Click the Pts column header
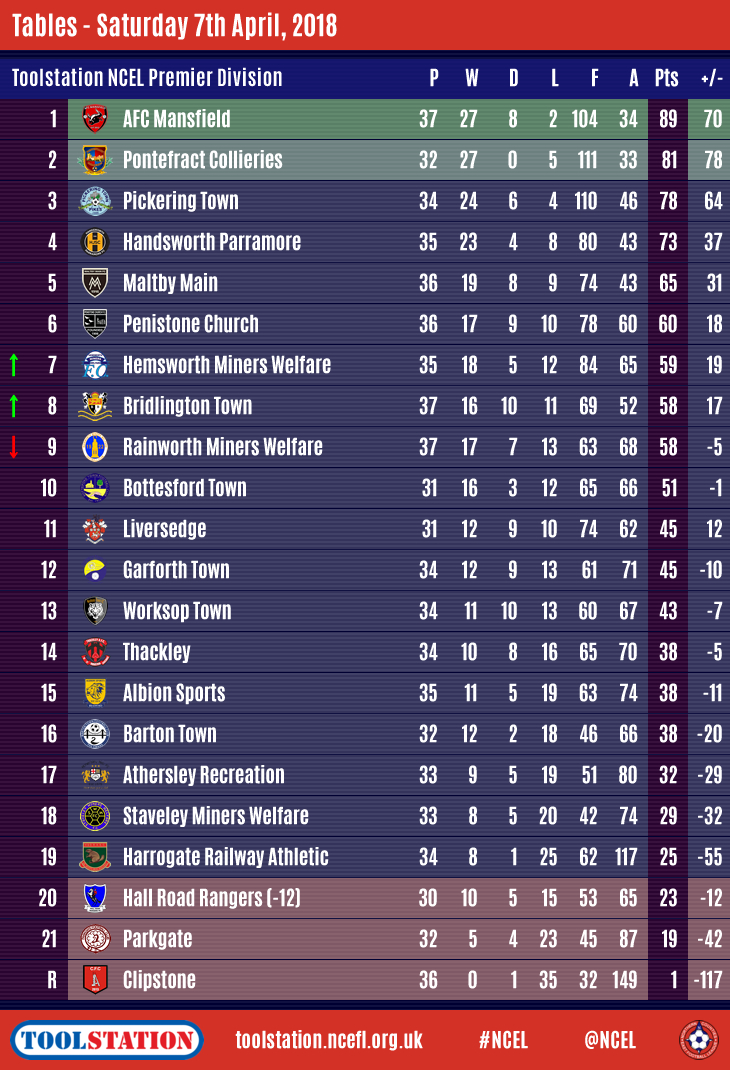Viewport: 730px width, 1070px height. (x=666, y=78)
